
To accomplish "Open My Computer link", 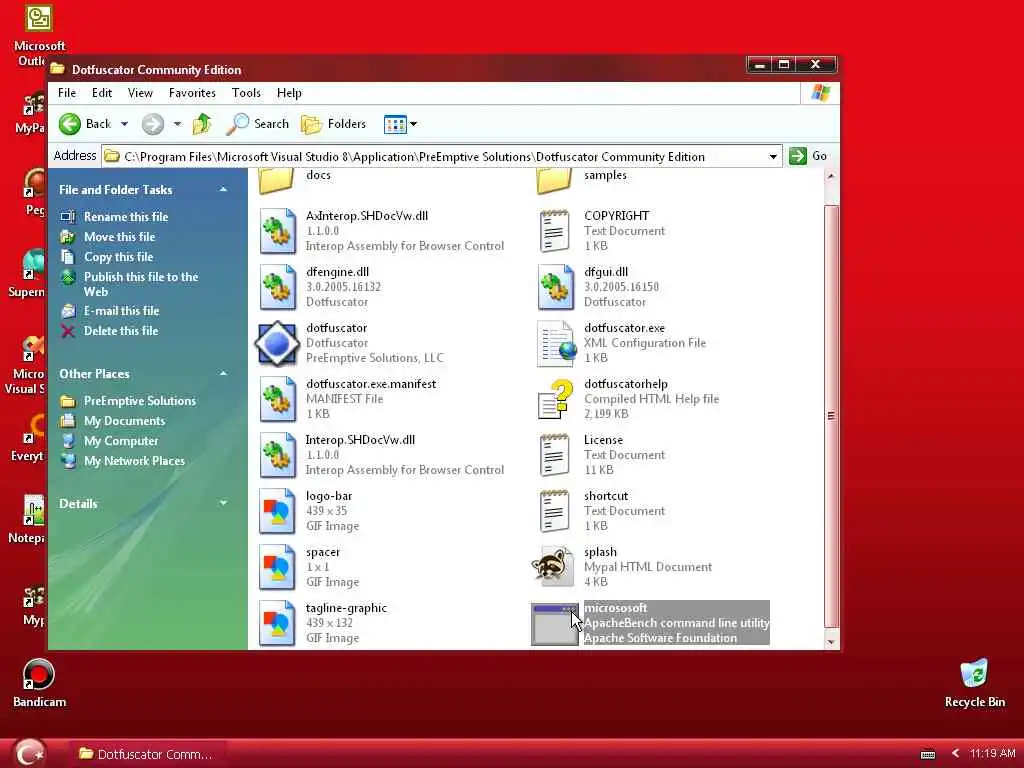I will [121, 441].
